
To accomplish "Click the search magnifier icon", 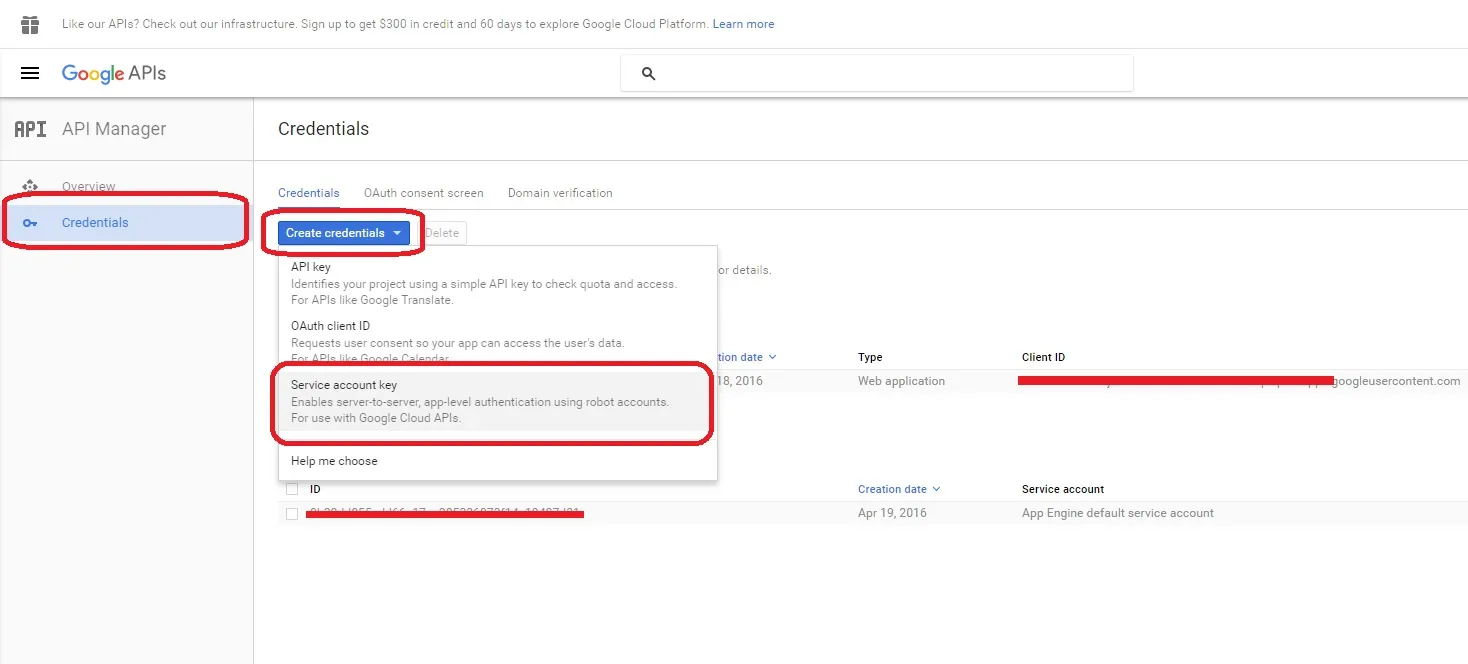I will [x=648, y=74].
